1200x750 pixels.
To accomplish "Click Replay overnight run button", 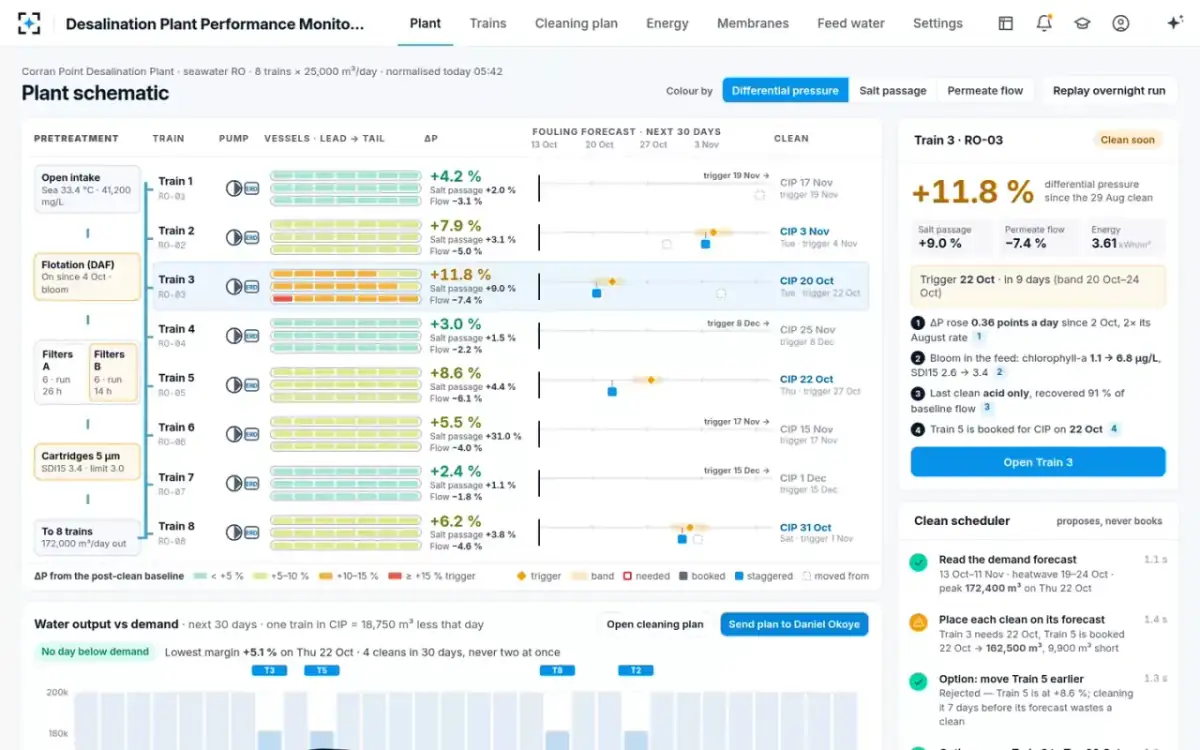I will pos(1109,90).
